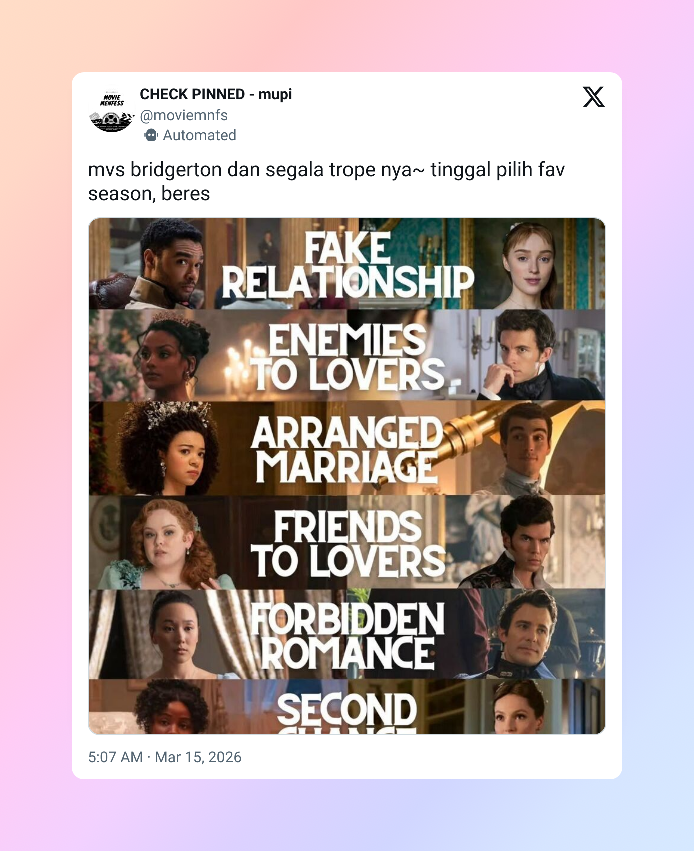This screenshot has height=851, width=694.
Task: Select the Second Chance banner text
Action: tap(347, 712)
